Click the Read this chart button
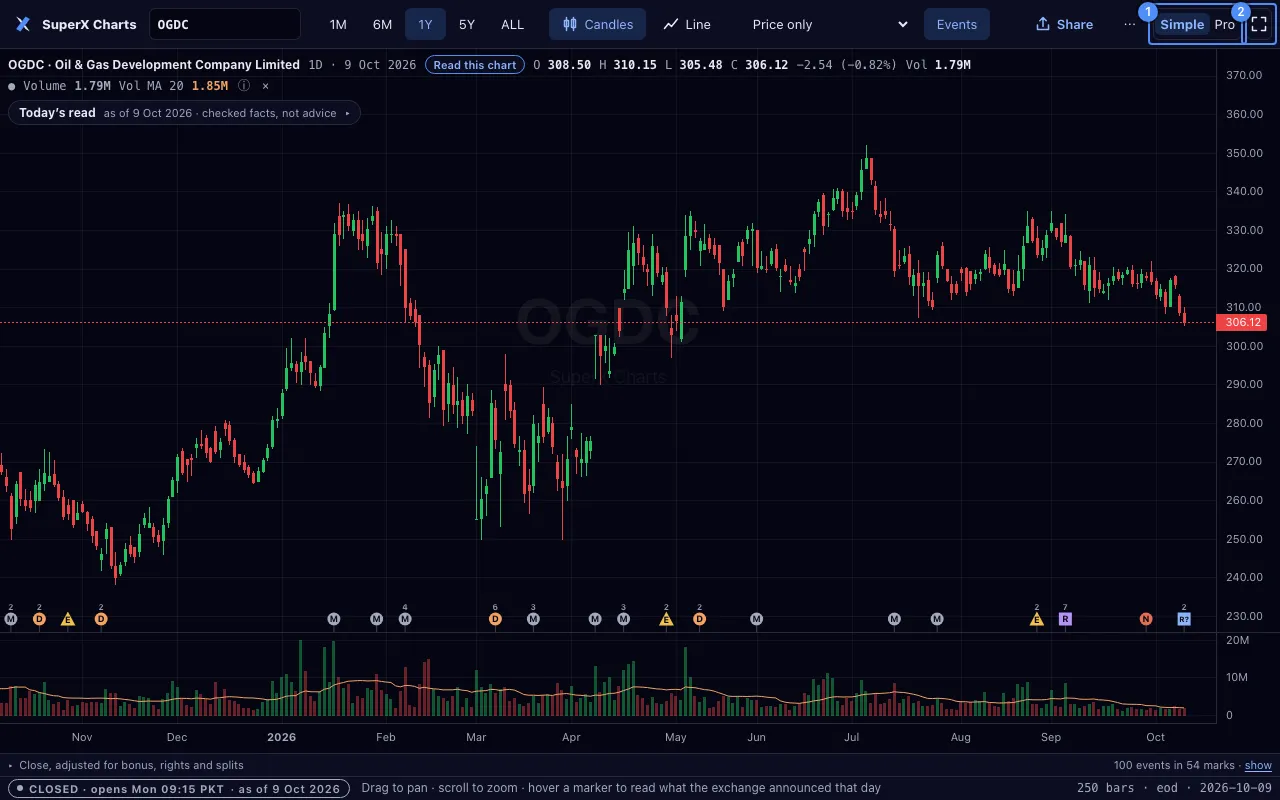The image size is (1280, 800). click(x=475, y=65)
